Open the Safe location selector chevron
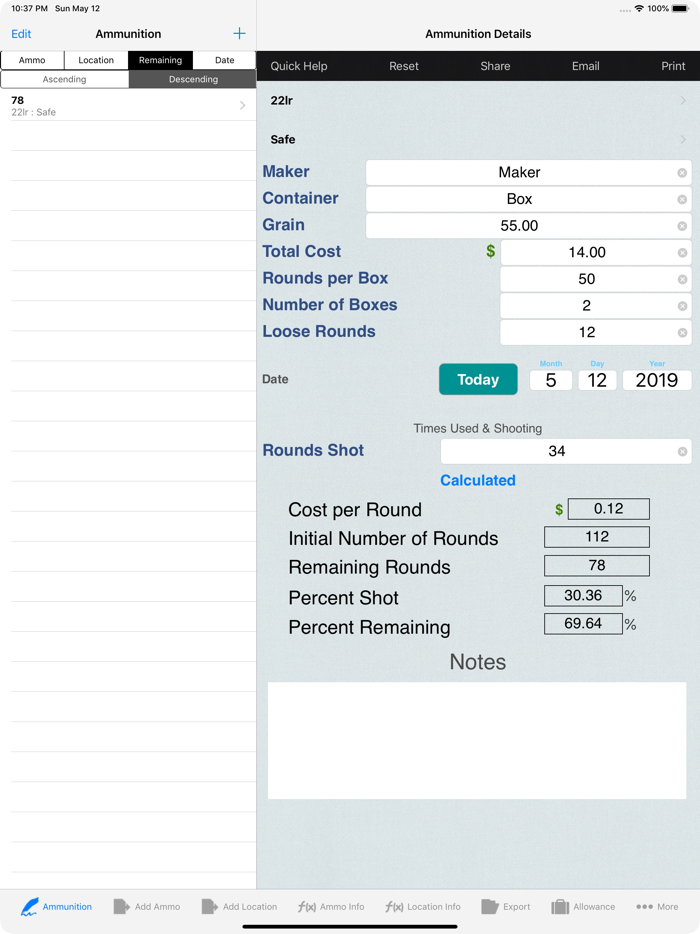700x934 pixels. point(683,139)
